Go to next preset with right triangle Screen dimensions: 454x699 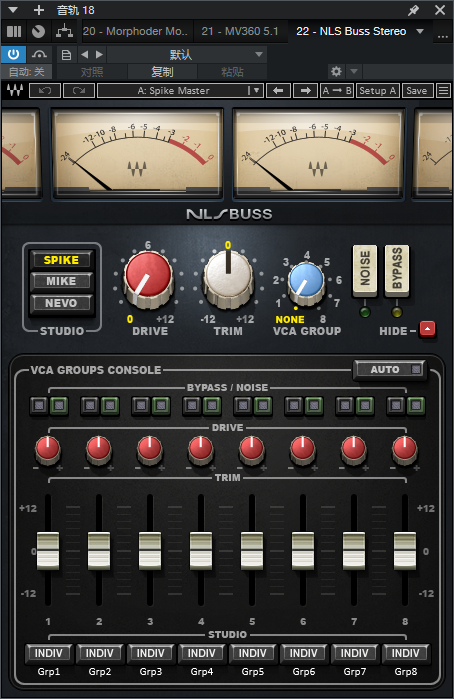point(99,55)
